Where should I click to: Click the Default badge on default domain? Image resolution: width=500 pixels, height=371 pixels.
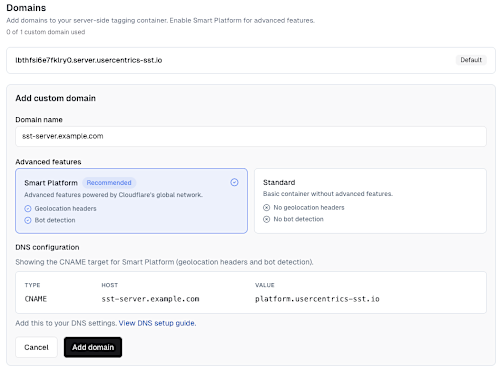[x=471, y=60]
